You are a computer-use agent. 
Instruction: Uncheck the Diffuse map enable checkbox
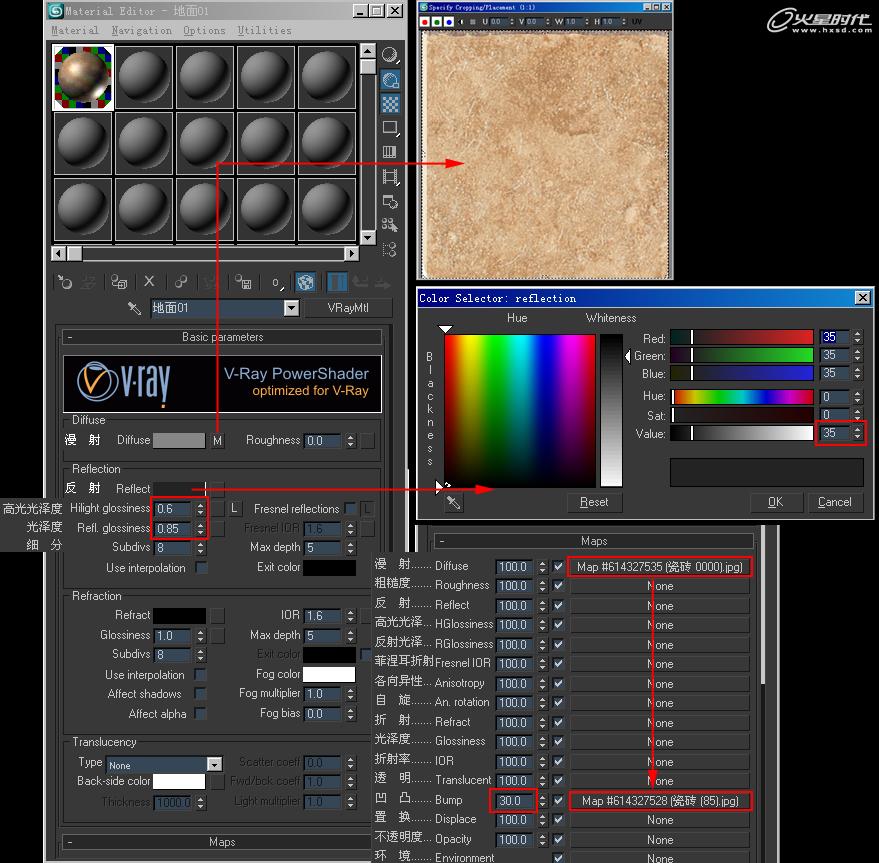pos(558,566)
